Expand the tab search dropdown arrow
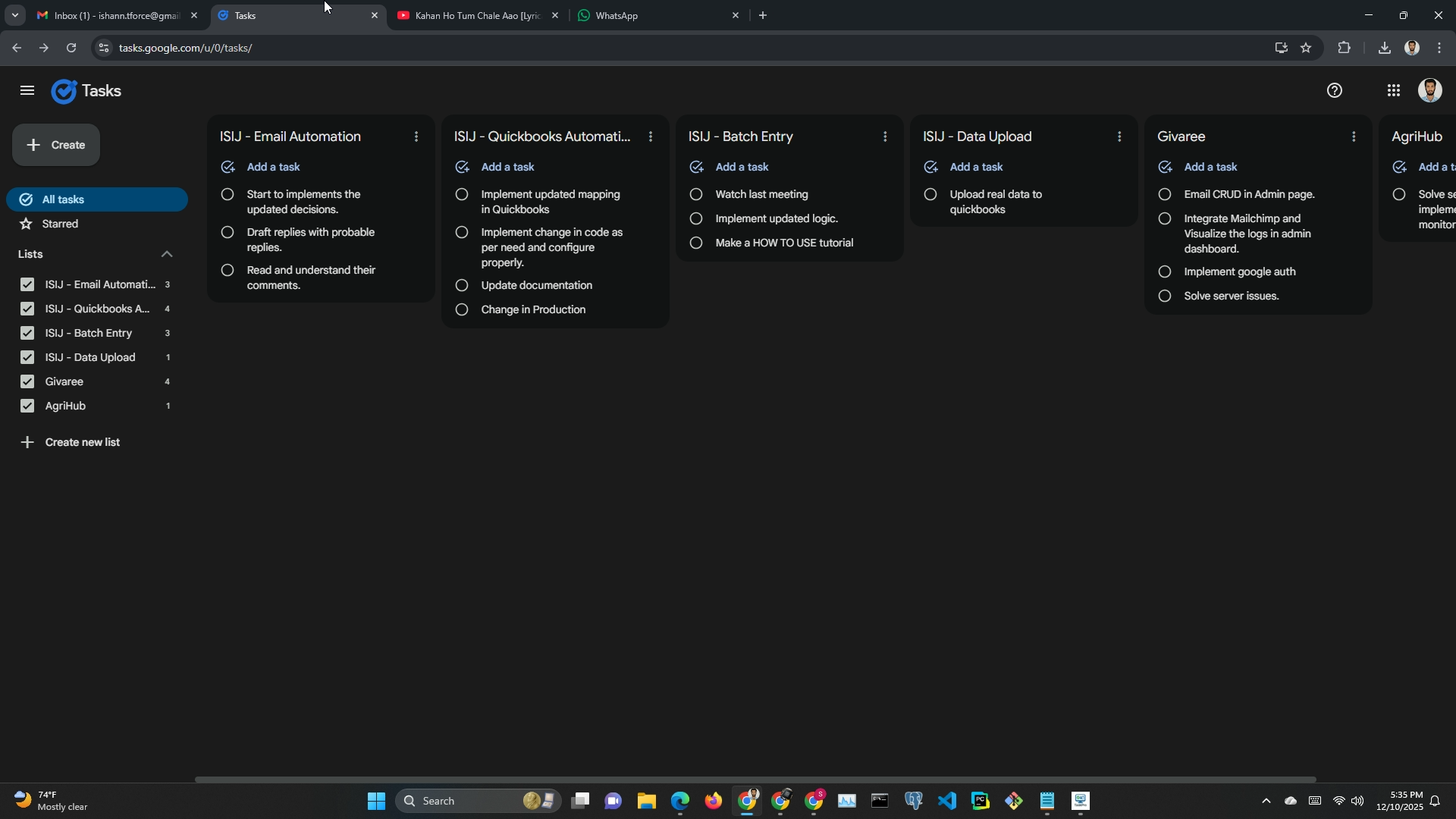Viewport: 1456px width, 819px height. click(14, 15)
